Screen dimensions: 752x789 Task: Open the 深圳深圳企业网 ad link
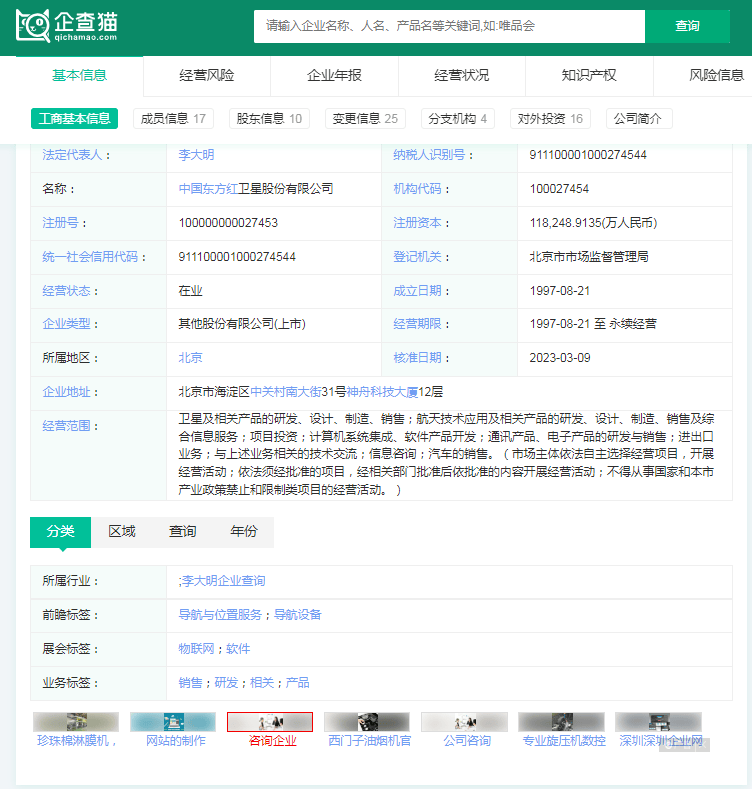pyautogui.click(x=661, y=741)
